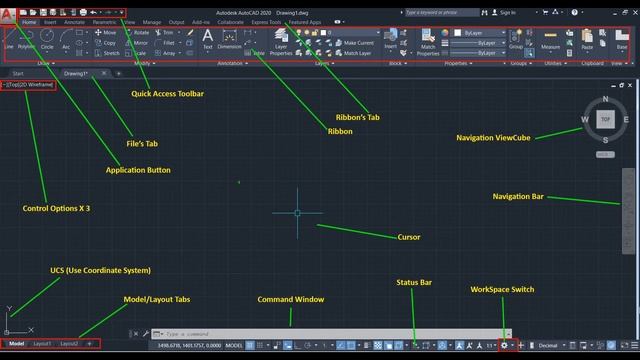640x360 pixels.
Task: Click the Workspace Switching gear icon
Action: tap(504, 345)
